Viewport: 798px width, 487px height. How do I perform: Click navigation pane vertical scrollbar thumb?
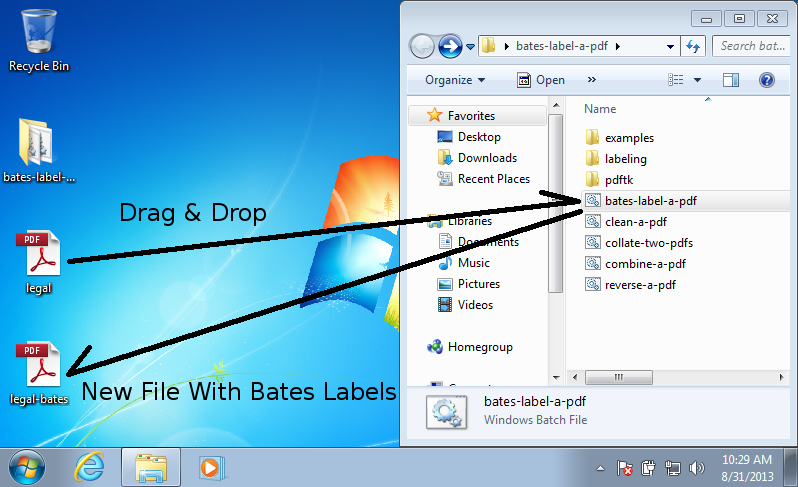556,203
